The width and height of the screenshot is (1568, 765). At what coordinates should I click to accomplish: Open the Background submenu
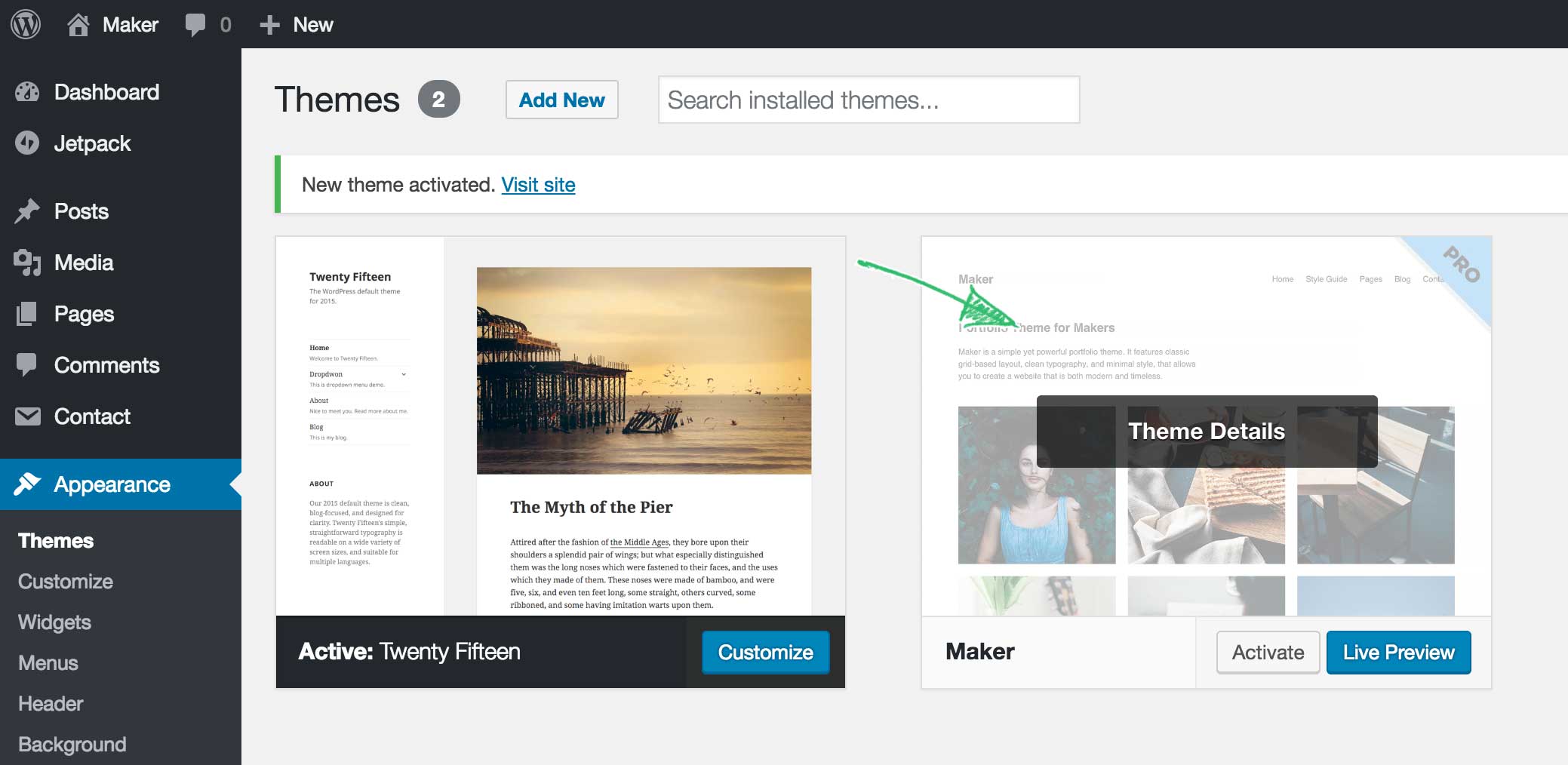(72, 745)
